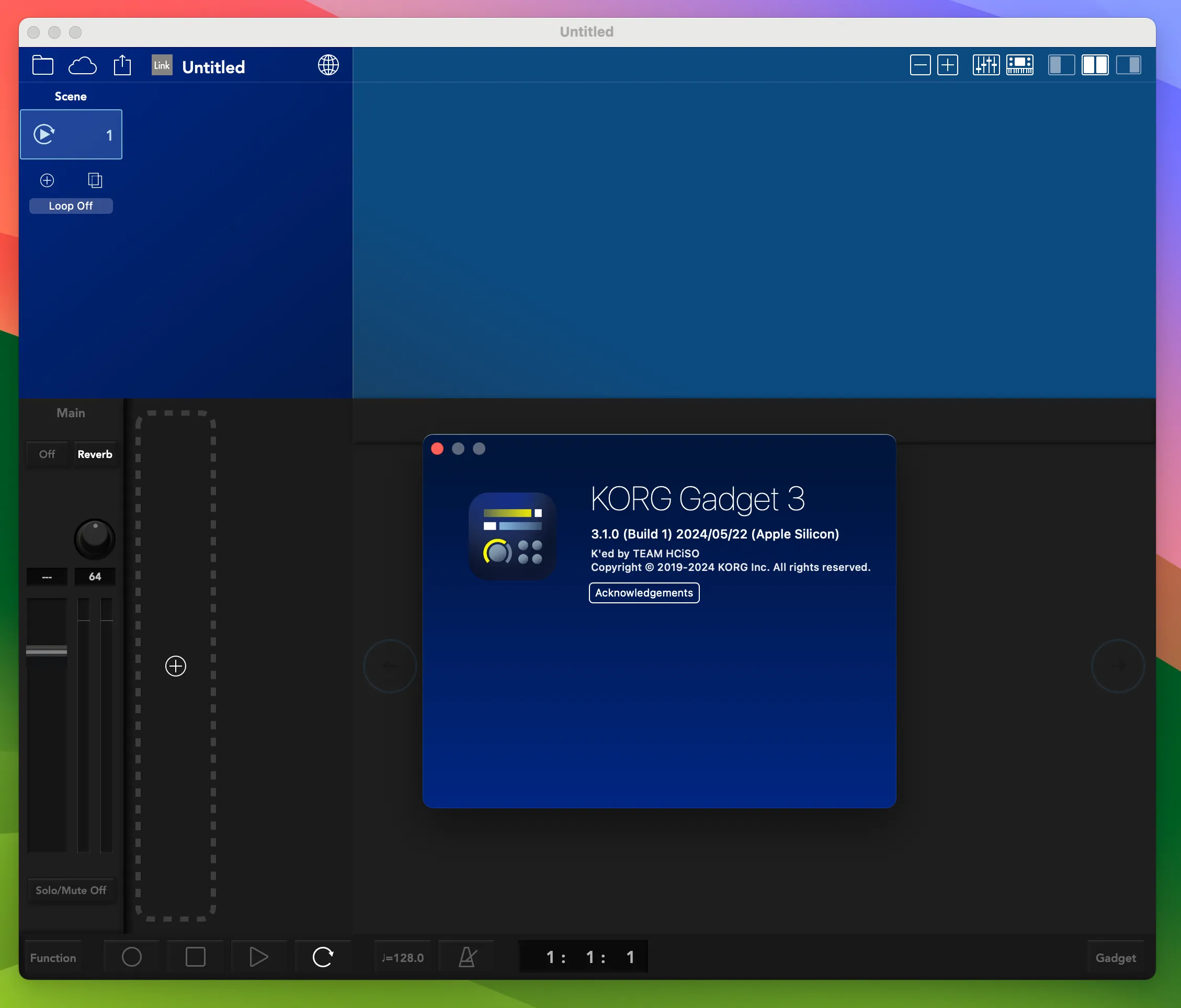The width and height of the screenshot is (1181, 1008).
Task: Add a new scene with plus icon
Action: pyautogui.click(x=47, y=180)
